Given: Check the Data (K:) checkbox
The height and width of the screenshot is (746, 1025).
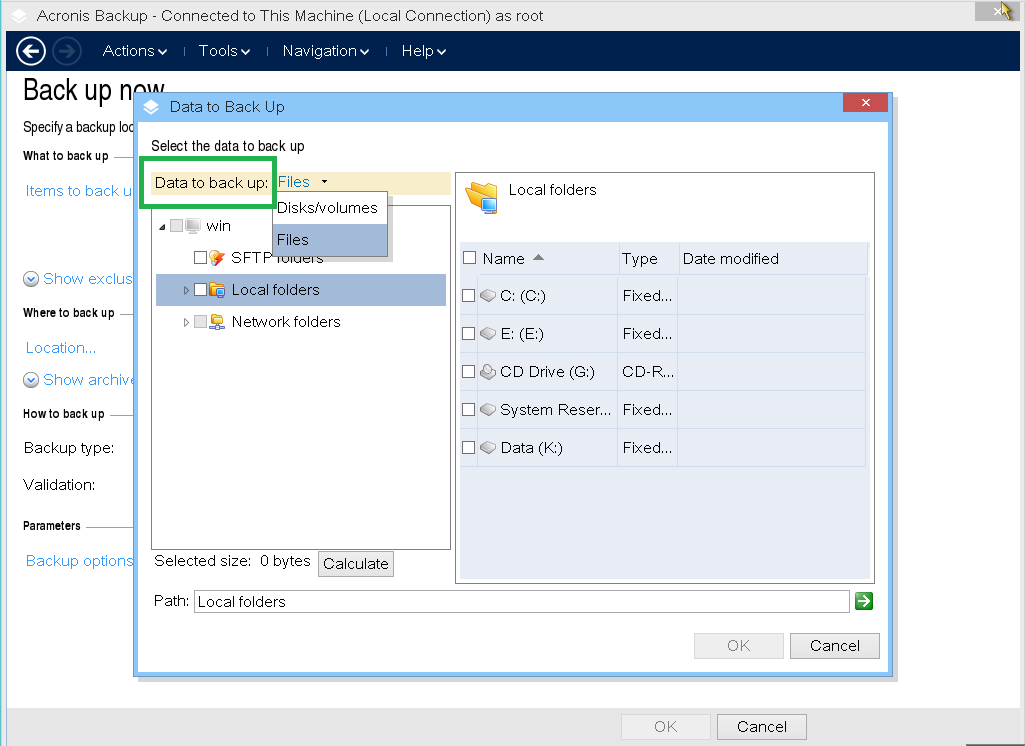Looking at the screenshot, I should pos(468,447).
